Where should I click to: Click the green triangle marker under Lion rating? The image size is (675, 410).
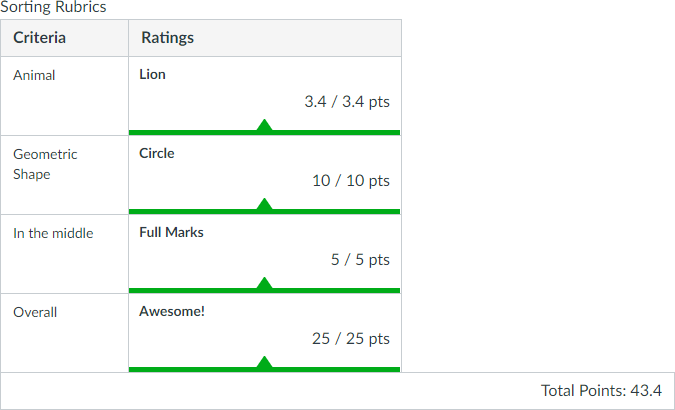click(x=264, y=126)
